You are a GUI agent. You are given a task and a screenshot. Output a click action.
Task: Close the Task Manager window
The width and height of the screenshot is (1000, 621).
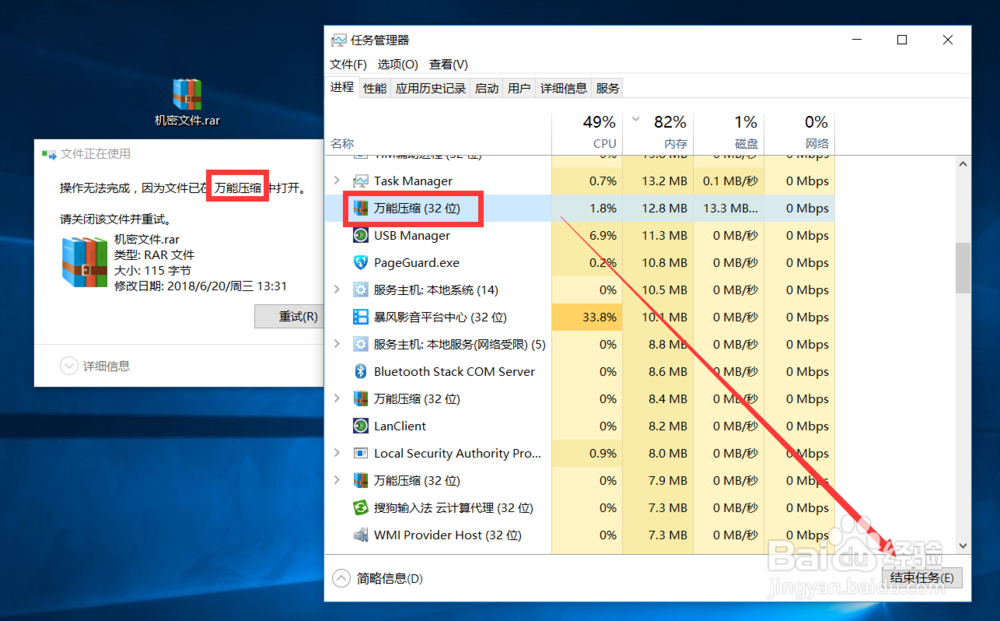tap(948, 40)
